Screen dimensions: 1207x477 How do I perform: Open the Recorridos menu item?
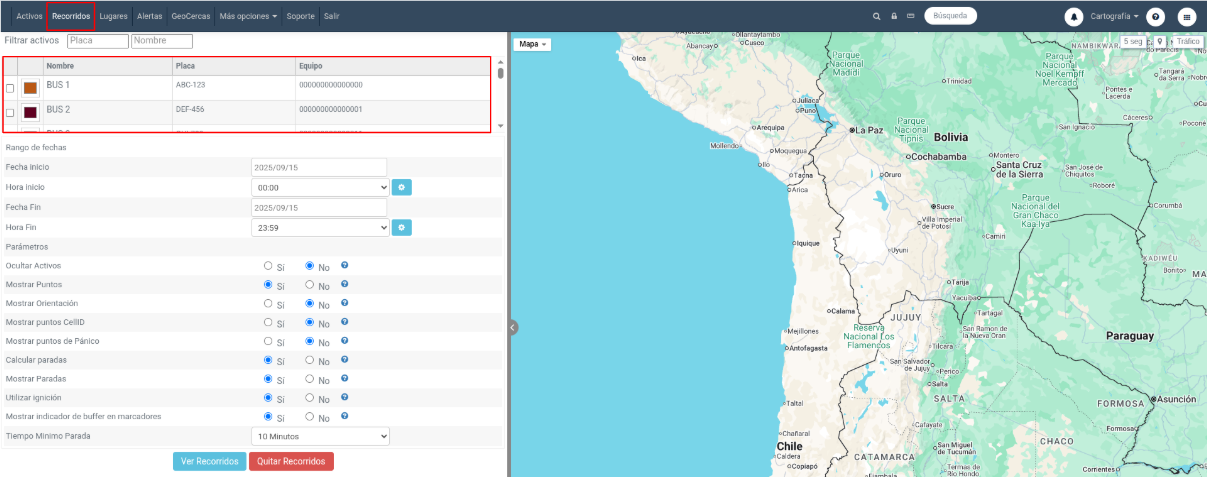coord(71,16)
